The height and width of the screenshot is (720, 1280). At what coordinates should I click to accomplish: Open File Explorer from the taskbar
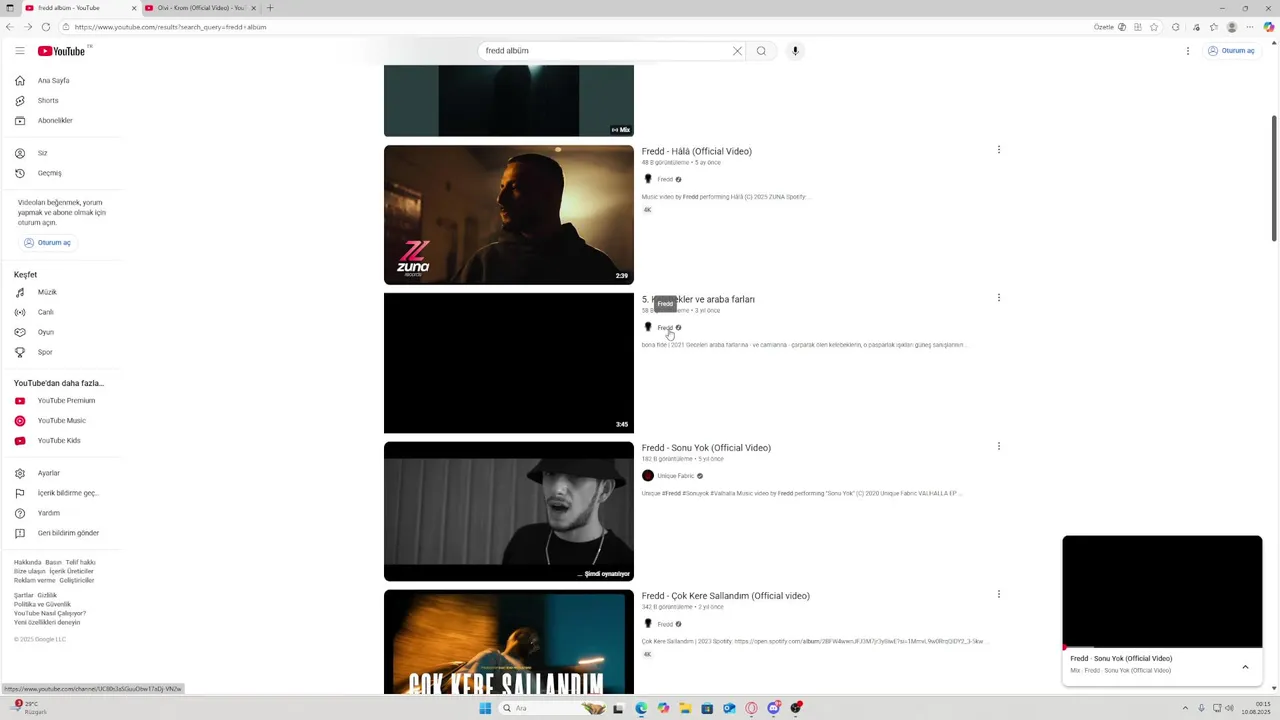pos(685,708)
